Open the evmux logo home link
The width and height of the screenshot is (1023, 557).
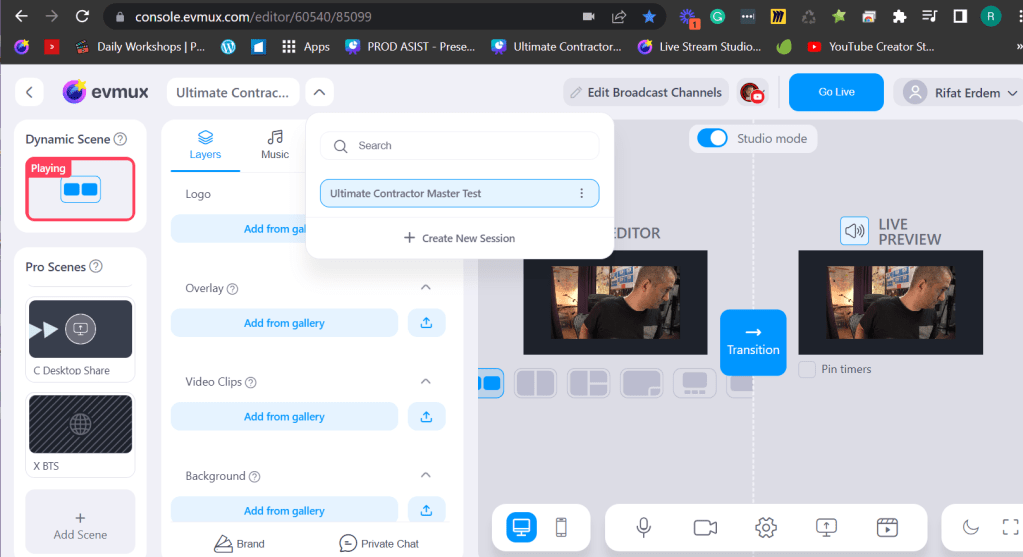106,93
